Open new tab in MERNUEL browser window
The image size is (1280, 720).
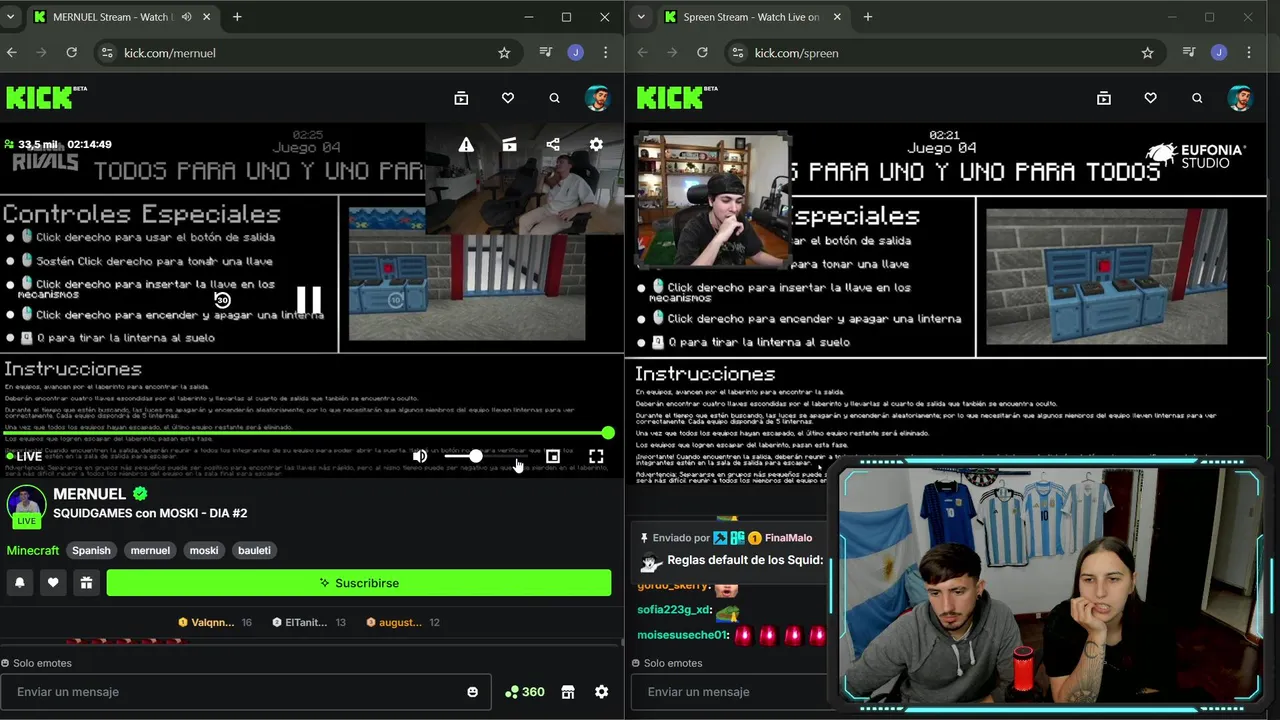coord(237,17)
